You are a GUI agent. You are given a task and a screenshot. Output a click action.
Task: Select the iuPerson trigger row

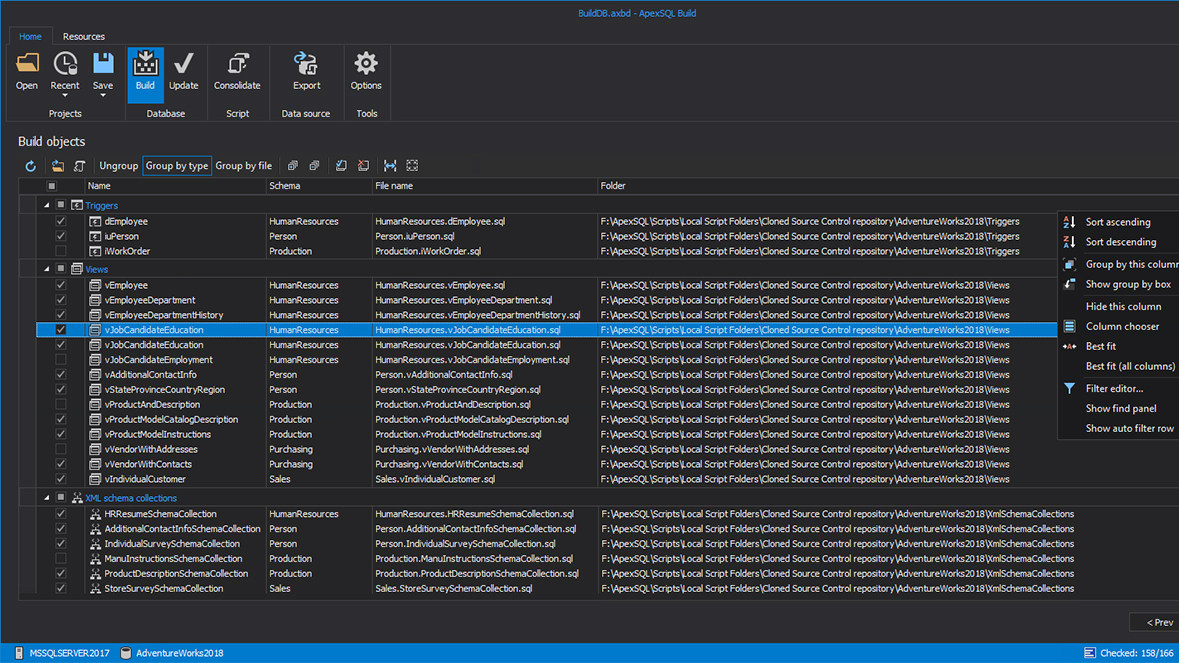click(x=547, y=237)
